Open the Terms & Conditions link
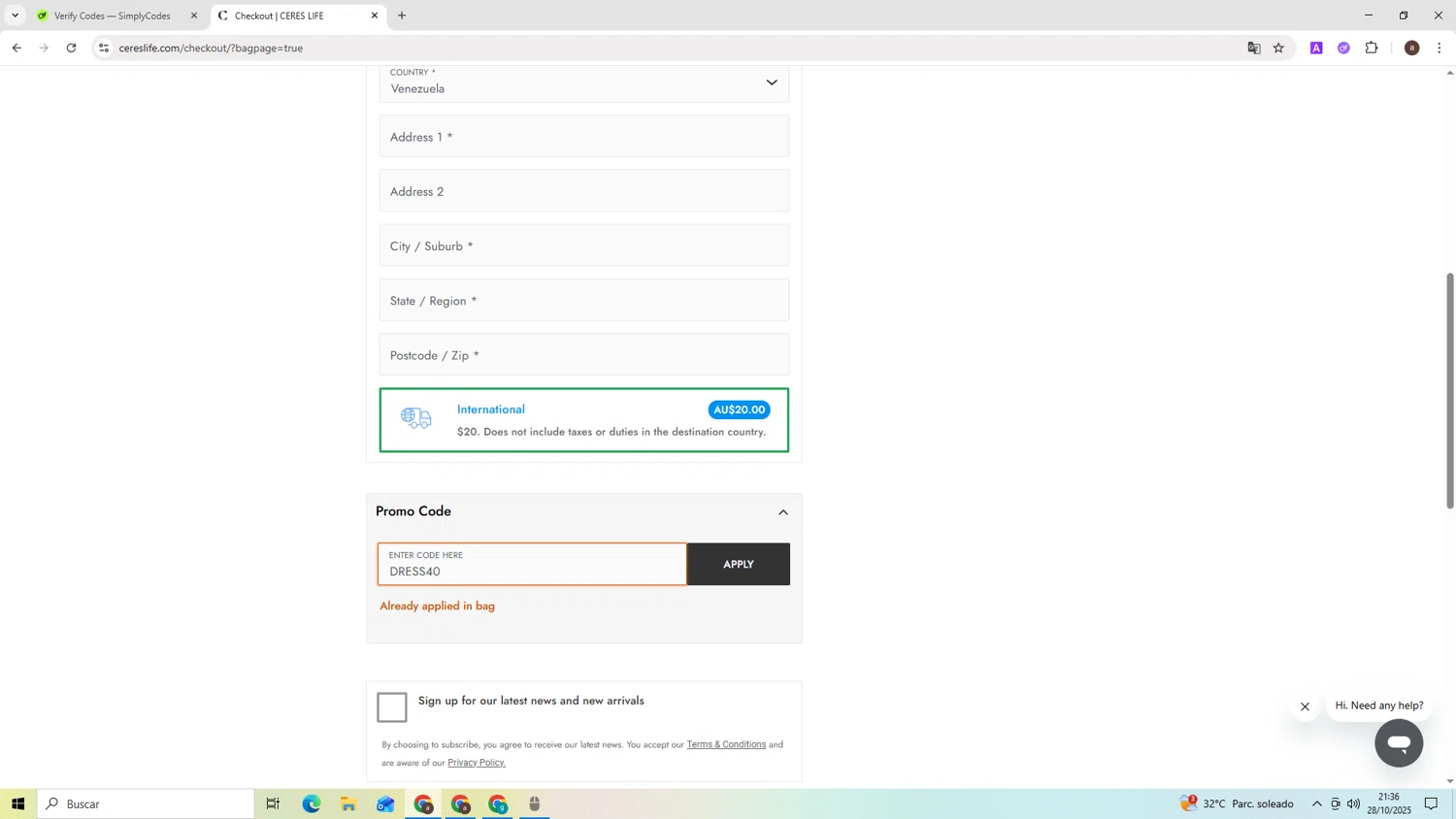Viewport: 1456px width, 819px height. point(726,744)
